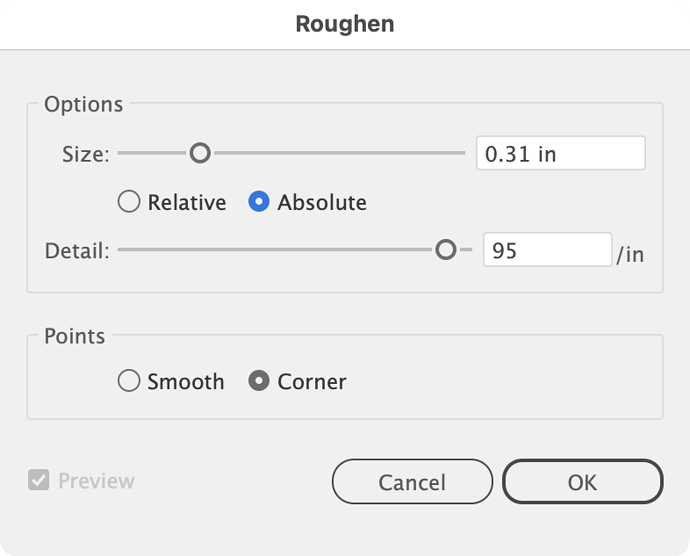This screenshot has height=556, width=690.
Task: Click the "/in" unit label beside Detail
Action: (630, 254)
